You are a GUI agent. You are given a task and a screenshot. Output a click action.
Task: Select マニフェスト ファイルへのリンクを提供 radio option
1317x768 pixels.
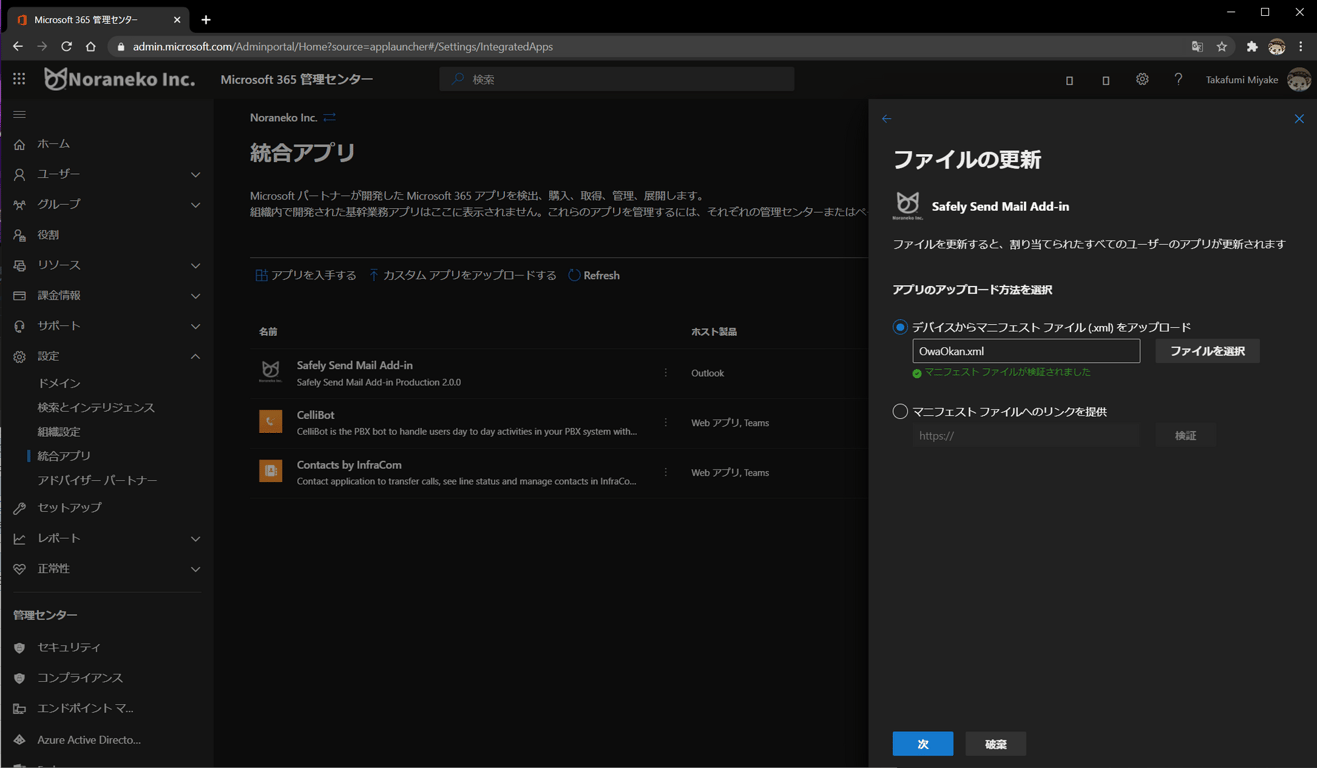pyautogui.click(x=900, y=411)
